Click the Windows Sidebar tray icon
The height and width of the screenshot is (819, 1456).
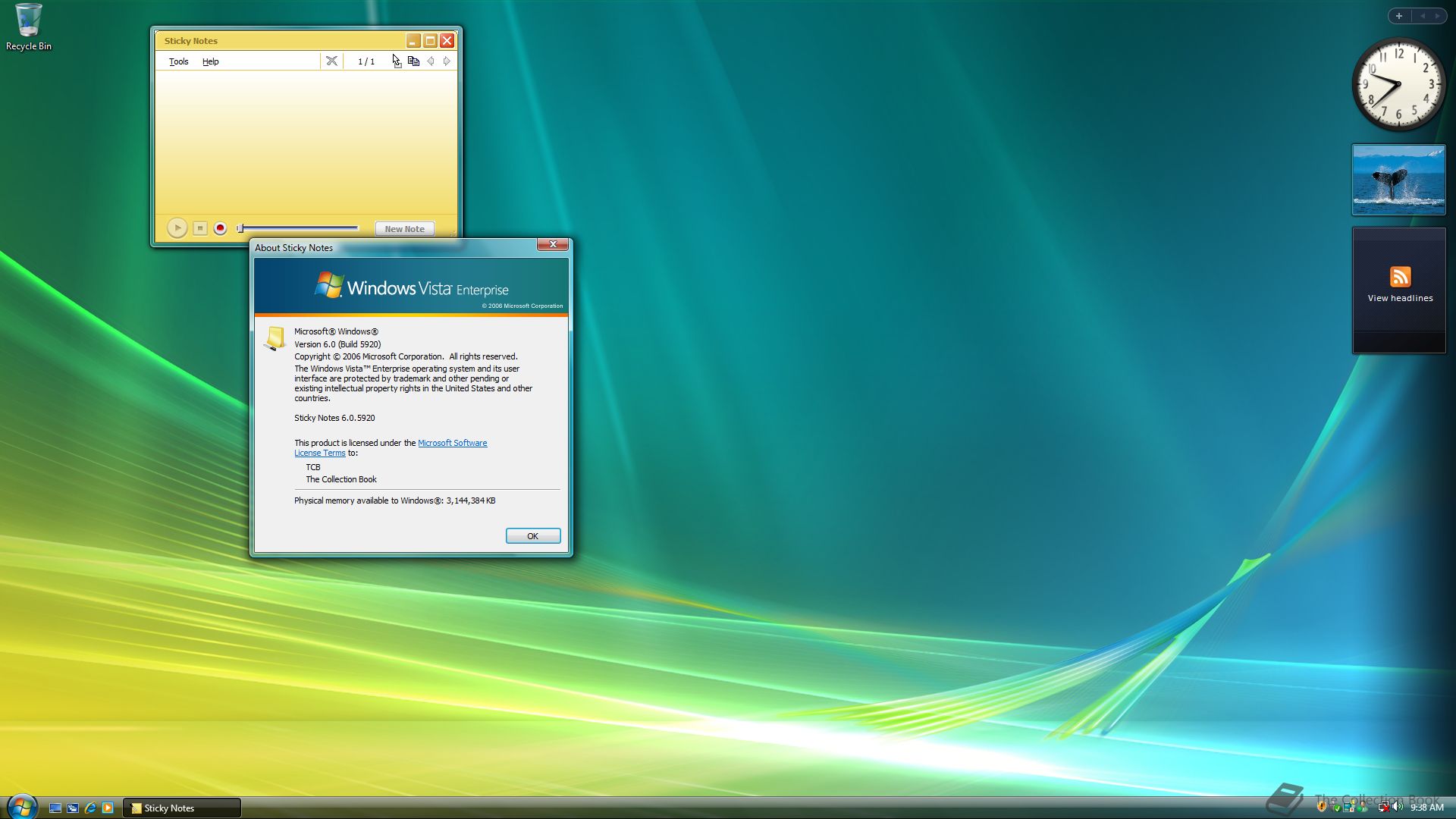1348,807
